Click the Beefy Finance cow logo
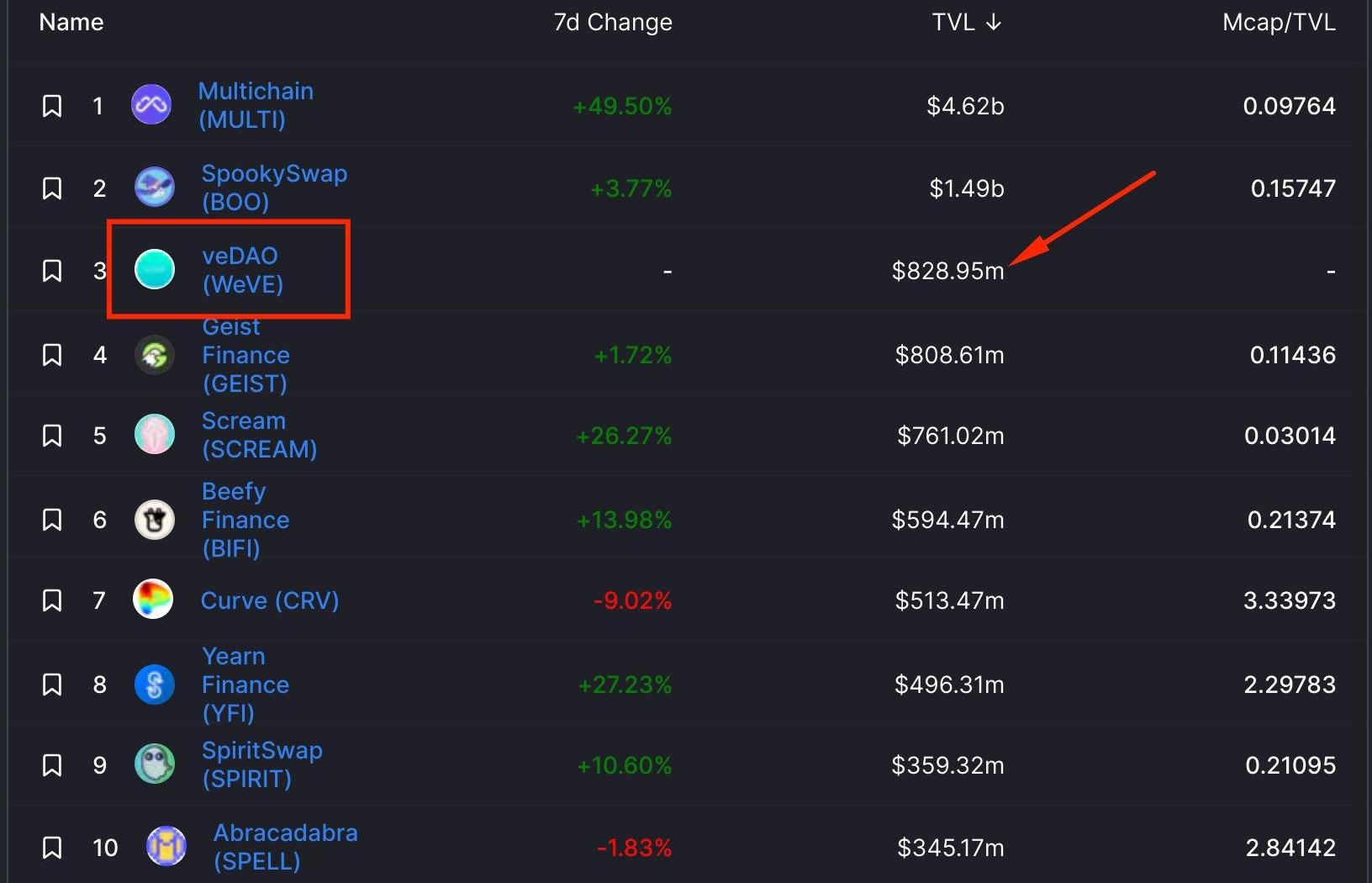The width and height of the screenshot is (1372, 883). coord(155,520)
